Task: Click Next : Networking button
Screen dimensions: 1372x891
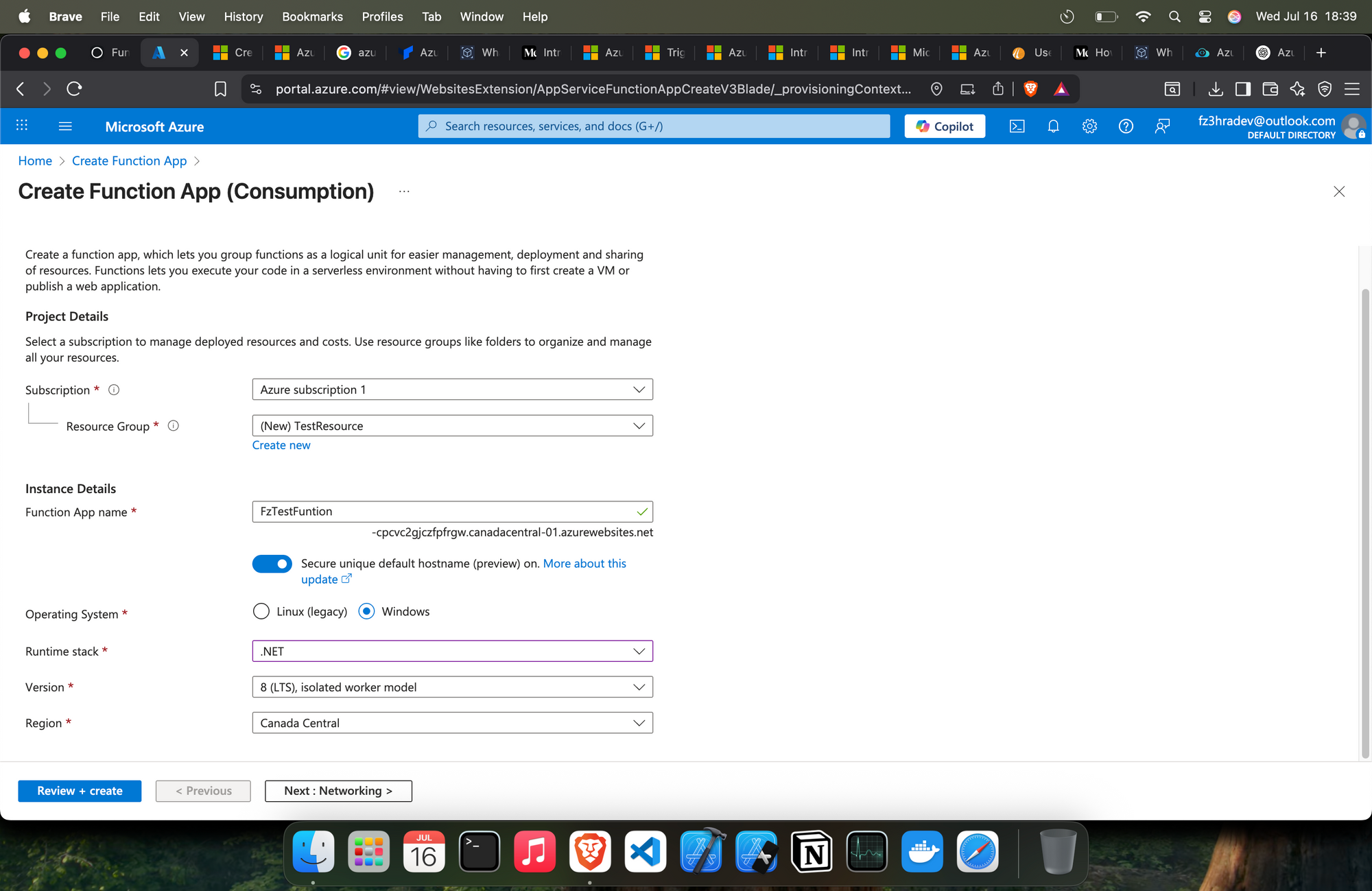Action: 338,791
